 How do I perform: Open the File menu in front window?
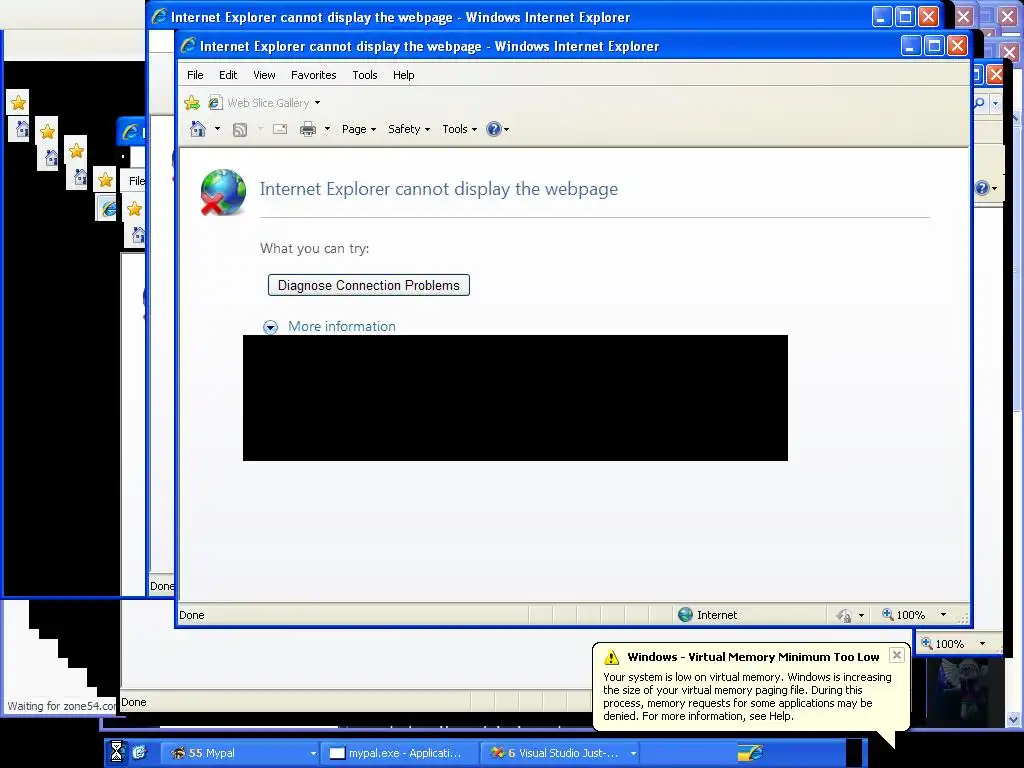[195, 75]
